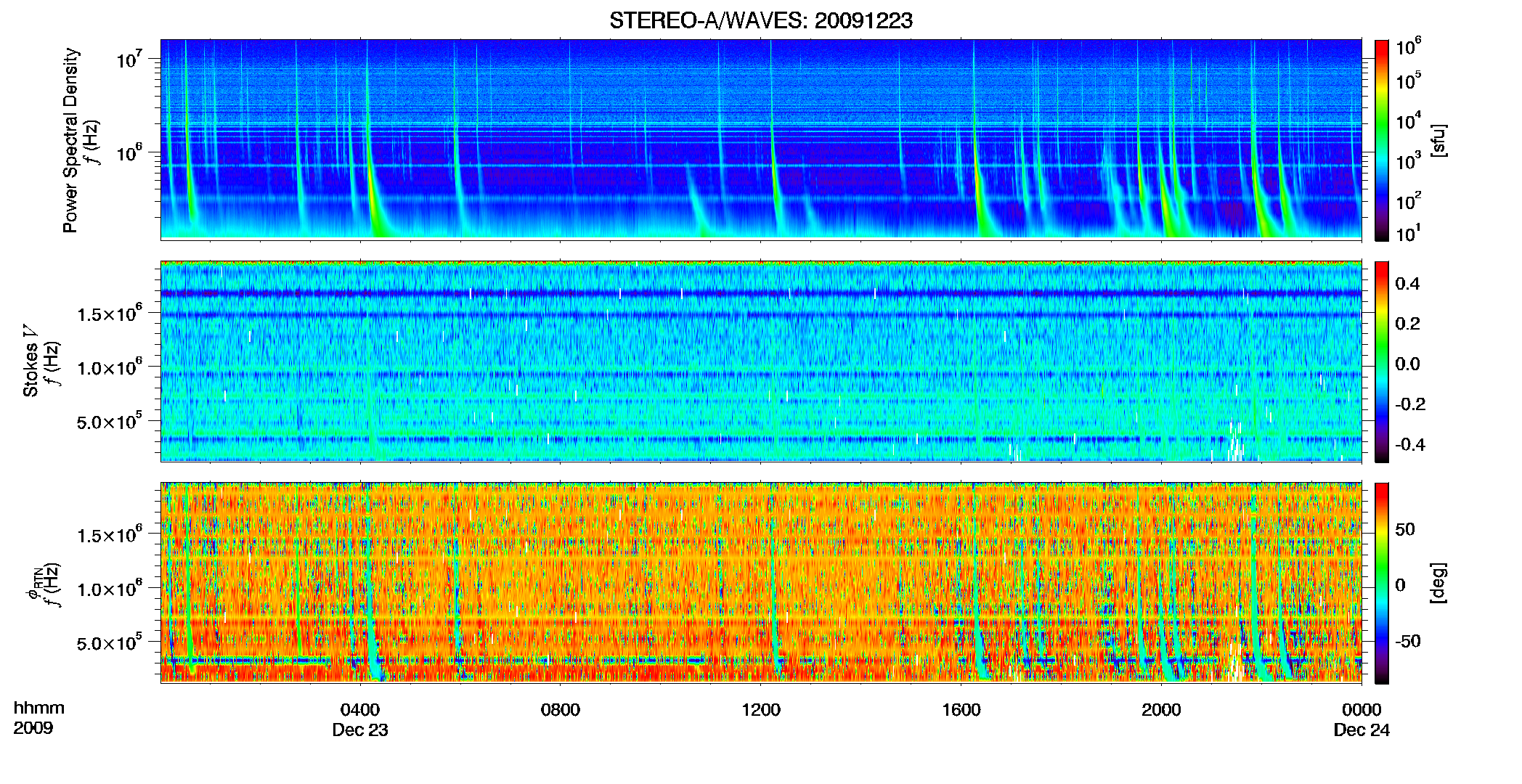
Task: Click the 0000 time tick label
Action: pos(1362,709)
